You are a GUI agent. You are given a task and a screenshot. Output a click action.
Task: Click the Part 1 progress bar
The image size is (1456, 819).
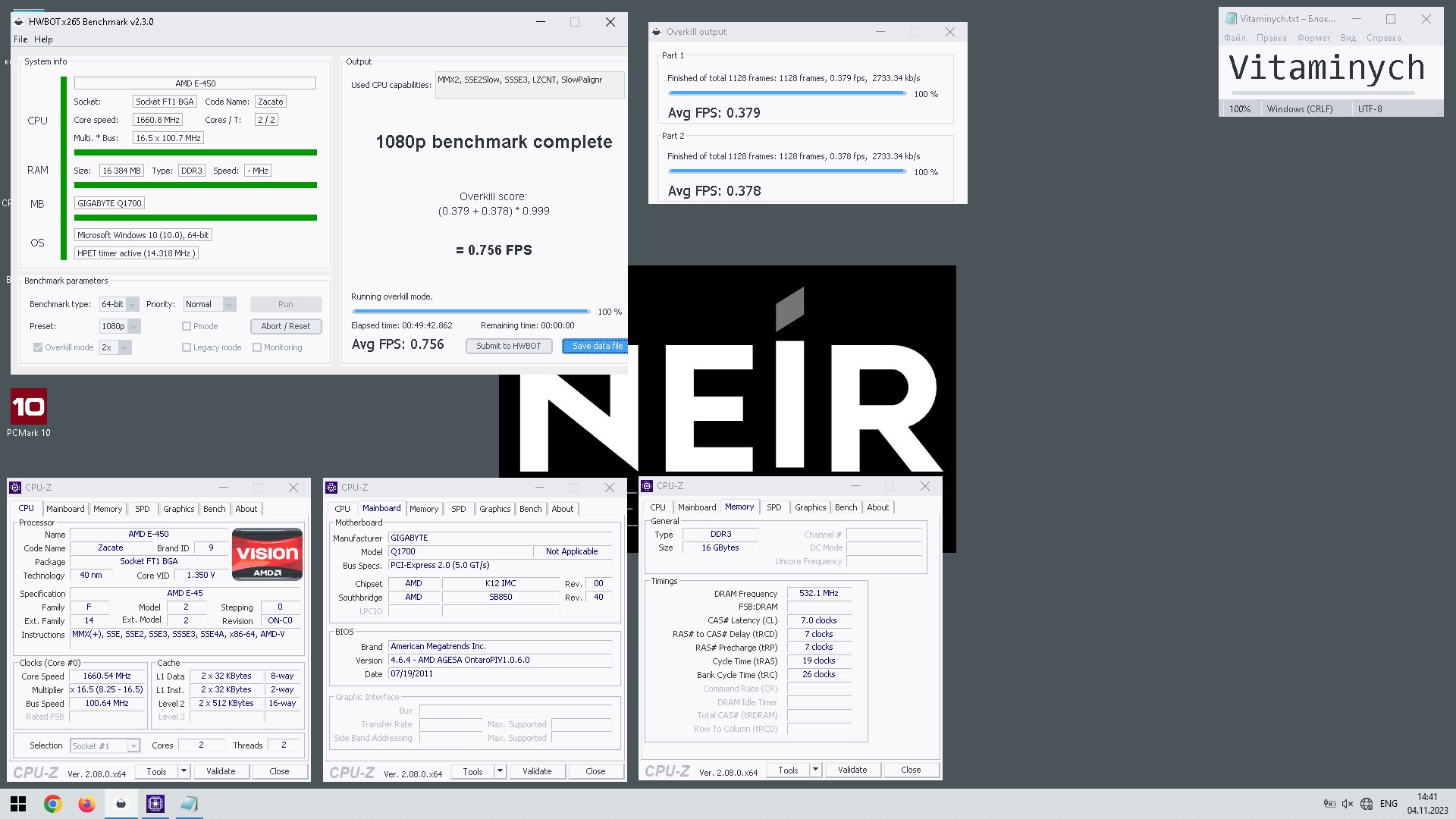786,93
